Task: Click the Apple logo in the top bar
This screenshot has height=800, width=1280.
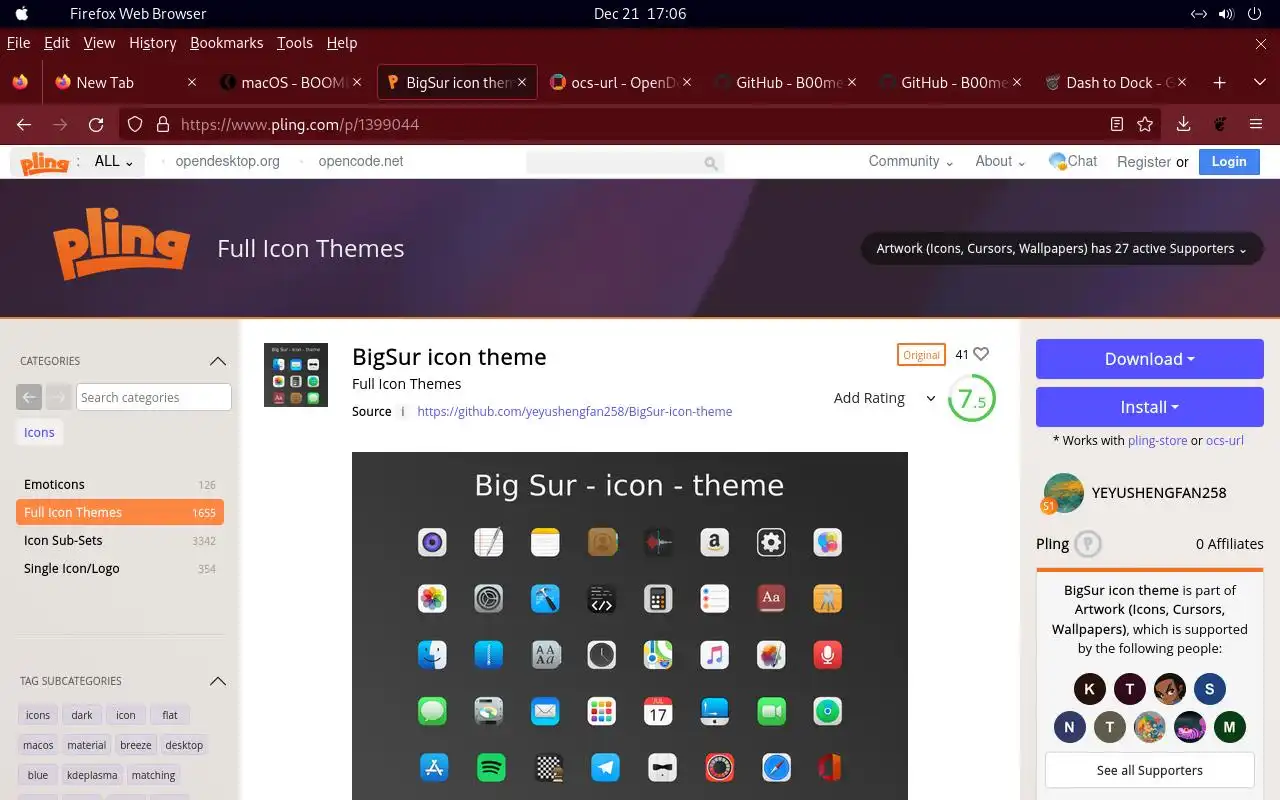Action: (x=22, y=14)
